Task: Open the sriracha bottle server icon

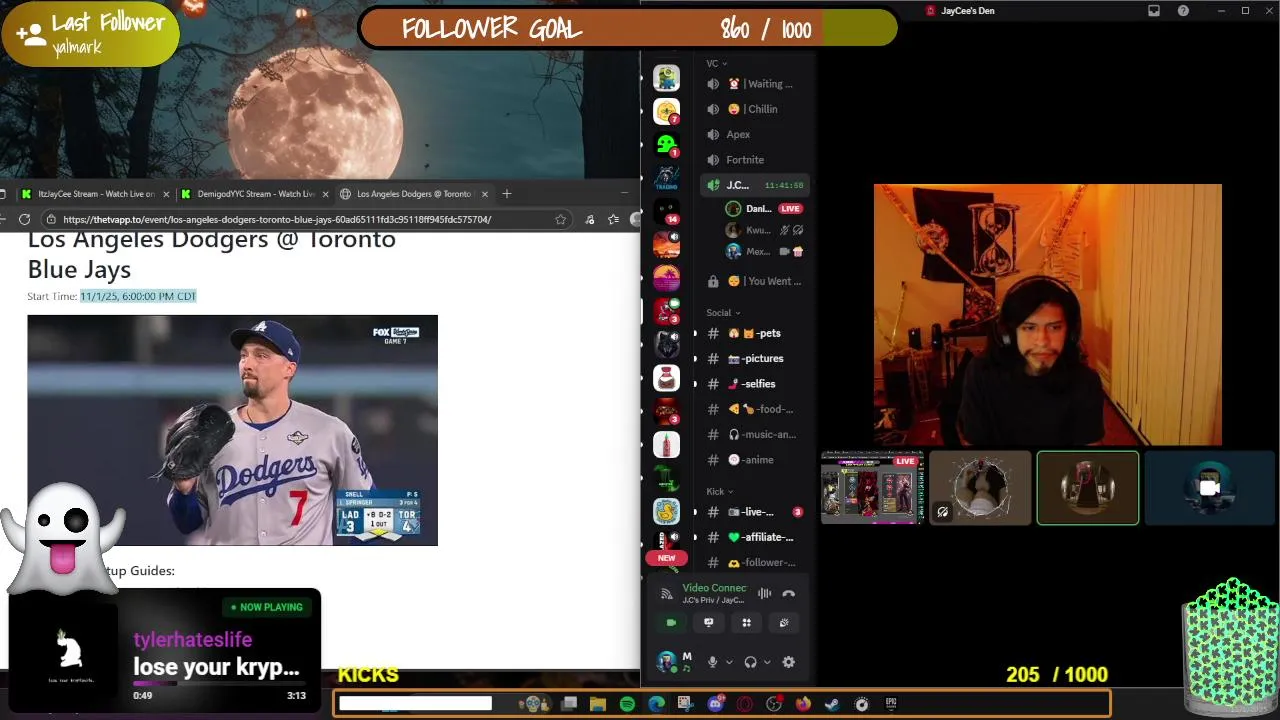Action: [666, 444]
